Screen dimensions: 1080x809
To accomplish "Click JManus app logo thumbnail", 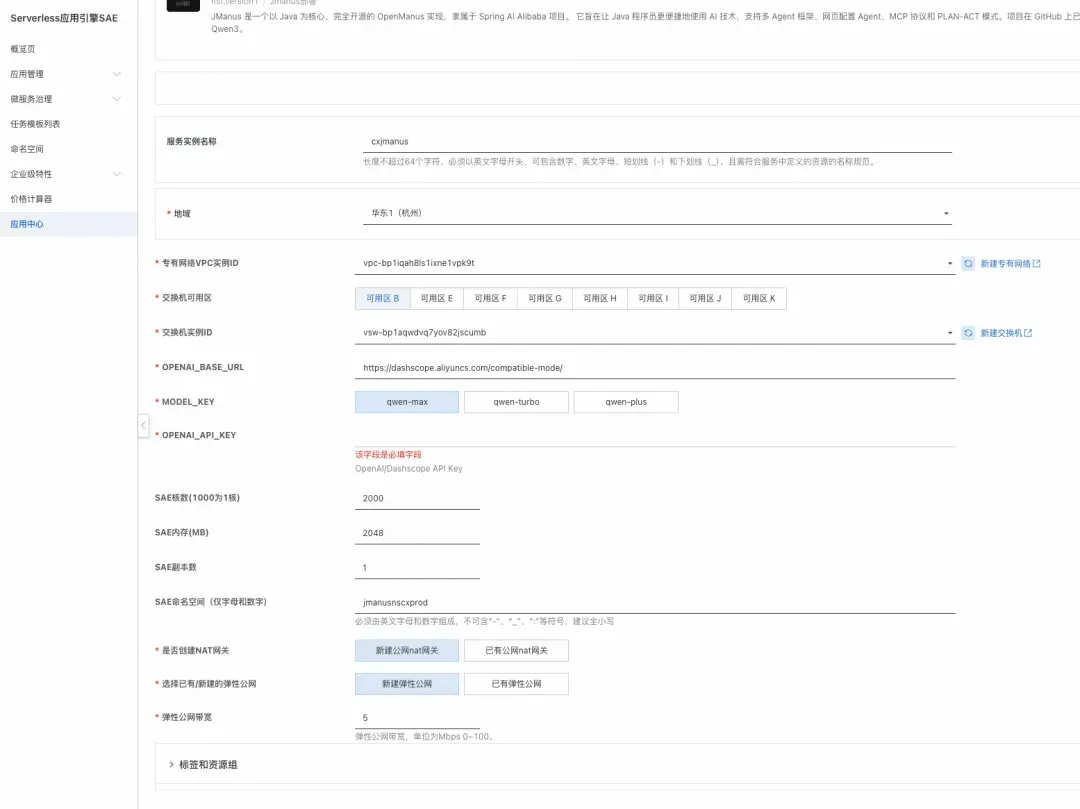I will coord(183,6).
